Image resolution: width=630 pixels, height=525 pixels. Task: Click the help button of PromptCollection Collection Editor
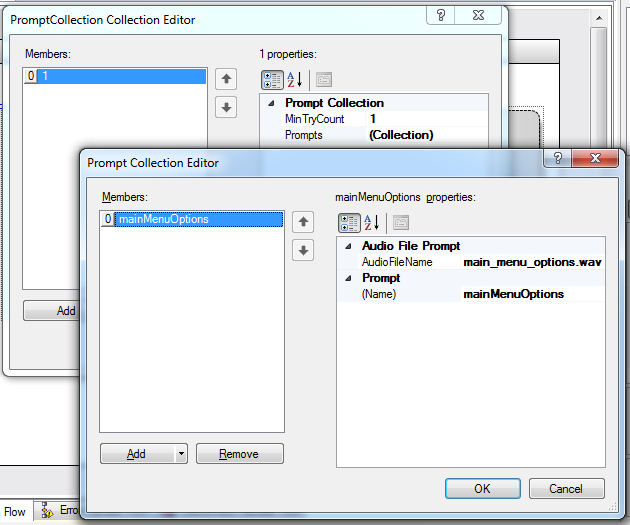pyautogui.click(x=440, y=15)
